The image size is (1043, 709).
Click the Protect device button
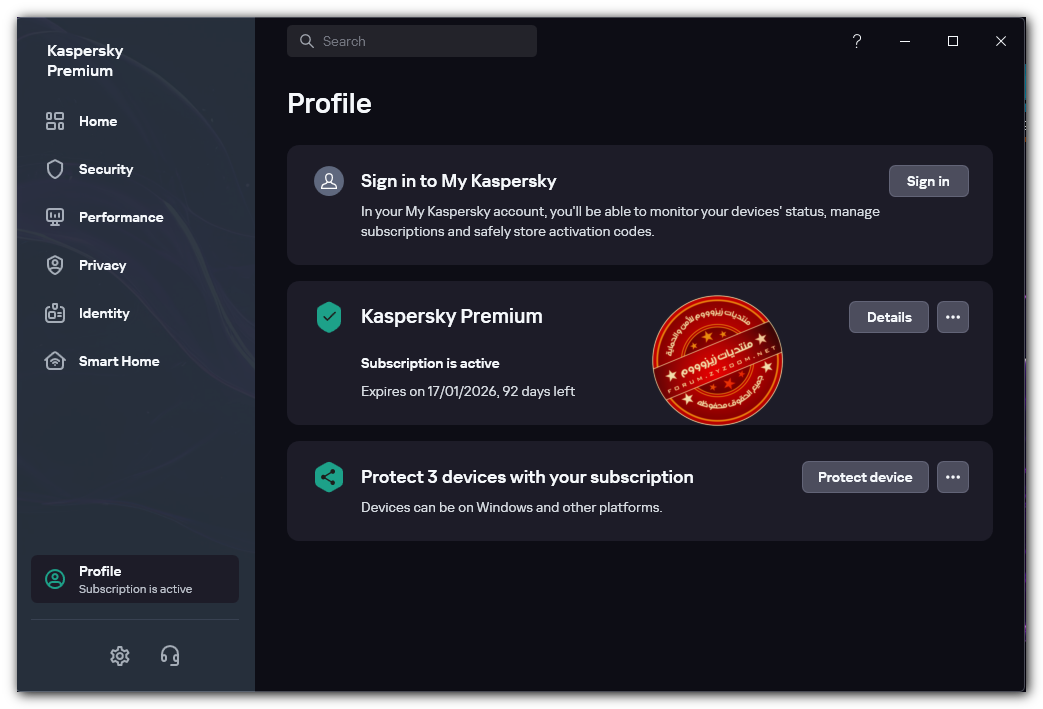pos(865,477)
